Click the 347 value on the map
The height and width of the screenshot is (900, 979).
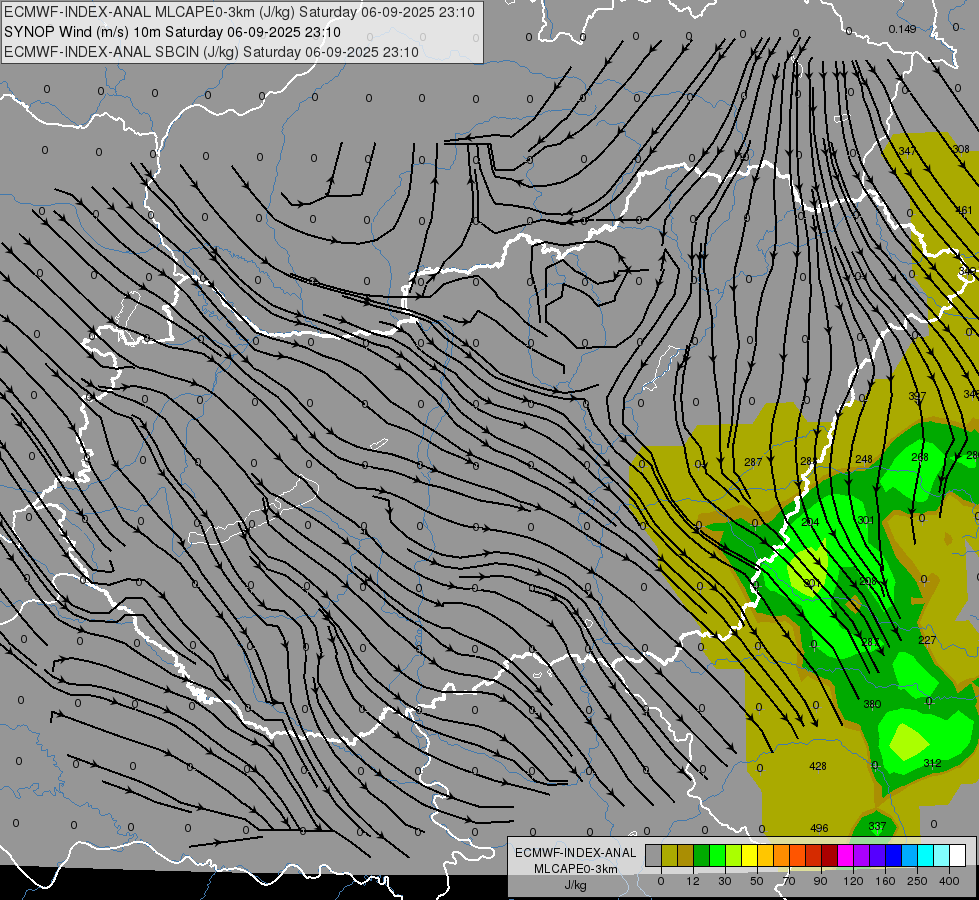(x=907, y=151)
